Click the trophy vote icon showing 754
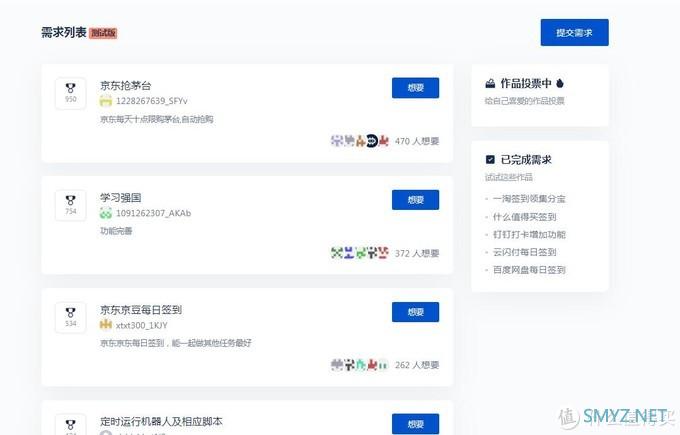Viewport: 680px width, 435px height. pyautogui.click(x=70, y=205)
